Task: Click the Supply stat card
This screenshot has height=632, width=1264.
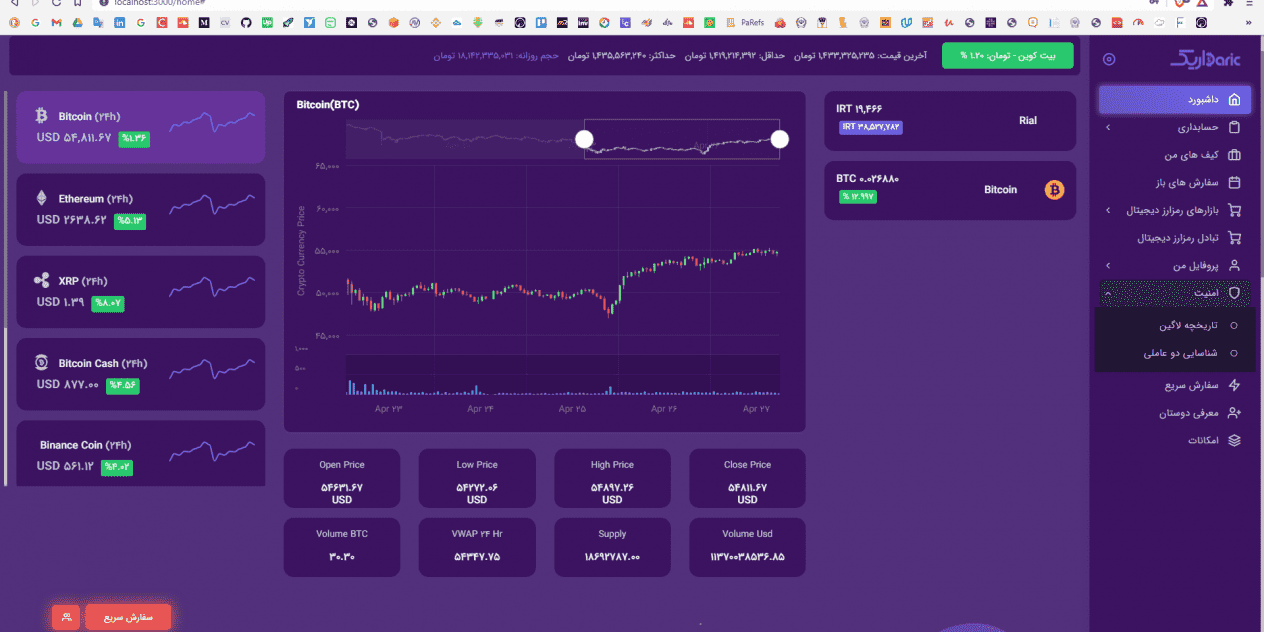Action: (x=612, y=547)
